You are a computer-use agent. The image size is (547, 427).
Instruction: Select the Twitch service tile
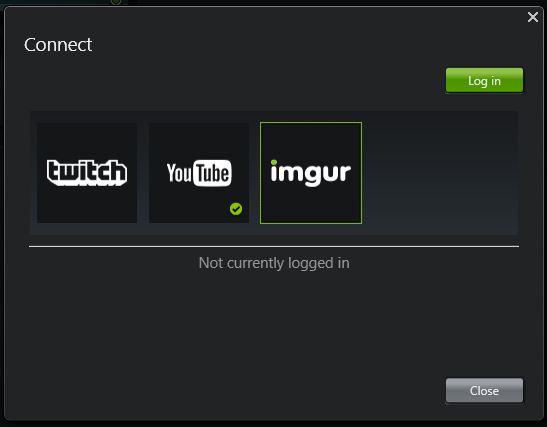(87, 173)
